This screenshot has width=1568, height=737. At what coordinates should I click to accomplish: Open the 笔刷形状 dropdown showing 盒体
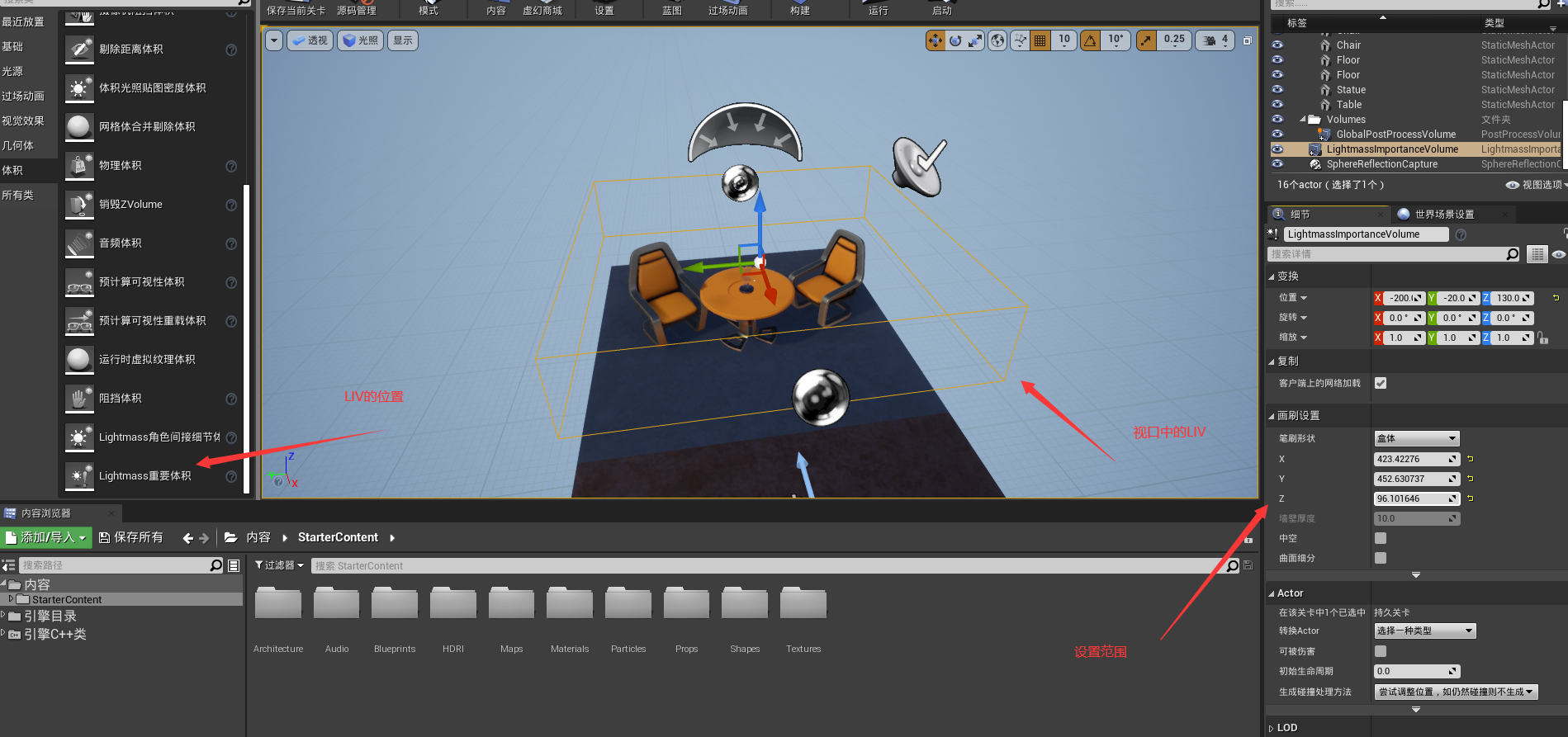[1416, 438]
